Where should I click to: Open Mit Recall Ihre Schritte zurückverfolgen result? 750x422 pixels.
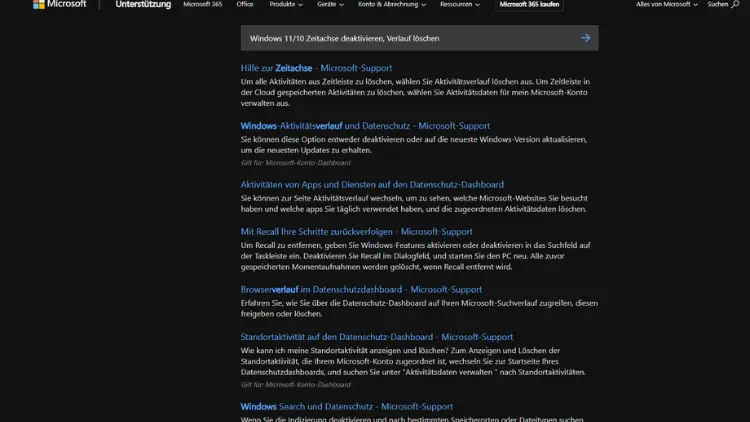pos(356,232)
